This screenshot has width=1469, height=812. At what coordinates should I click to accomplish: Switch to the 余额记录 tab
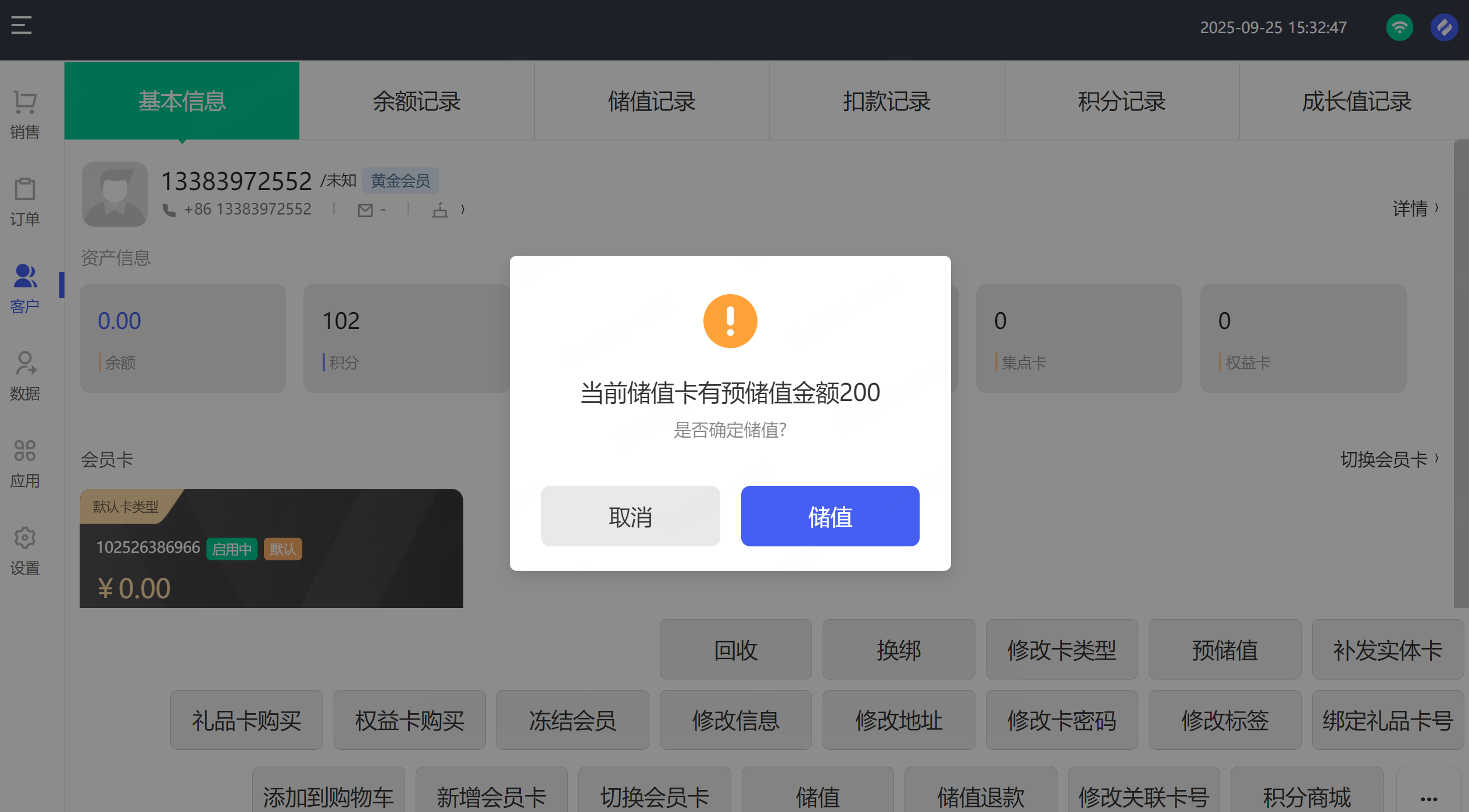[416, 101]
